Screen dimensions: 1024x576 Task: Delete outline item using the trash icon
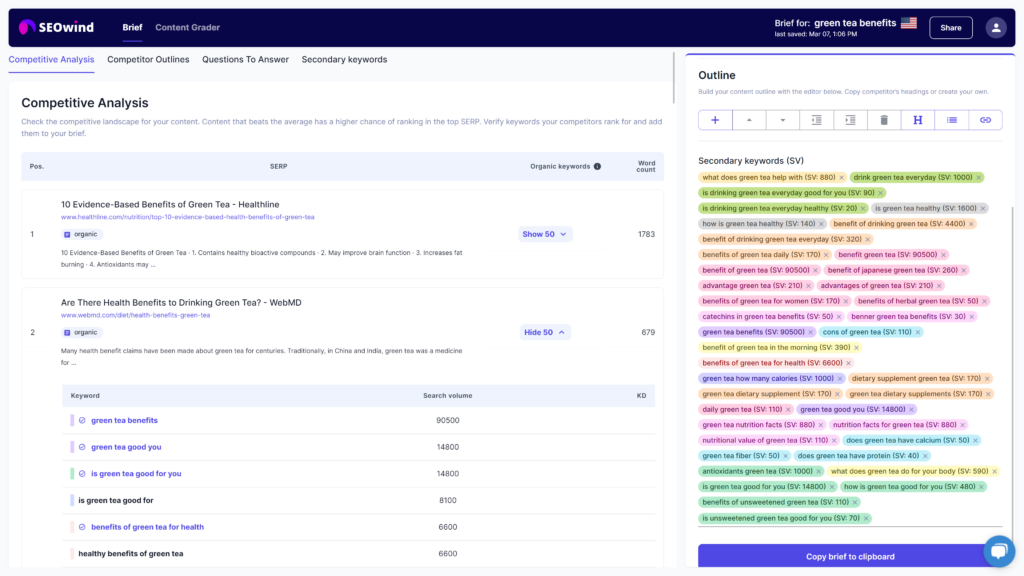(x=884, y=120)
